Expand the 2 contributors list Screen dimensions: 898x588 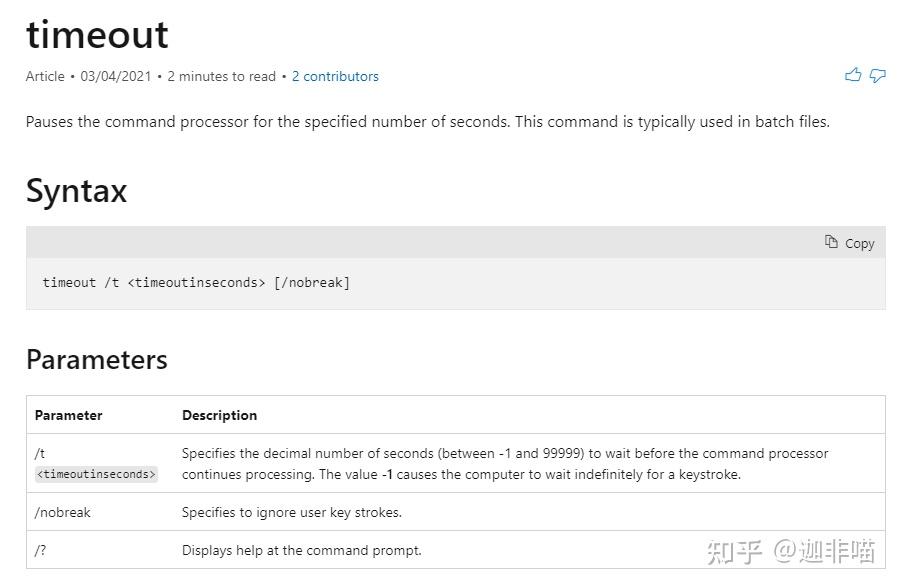(335, 76)
